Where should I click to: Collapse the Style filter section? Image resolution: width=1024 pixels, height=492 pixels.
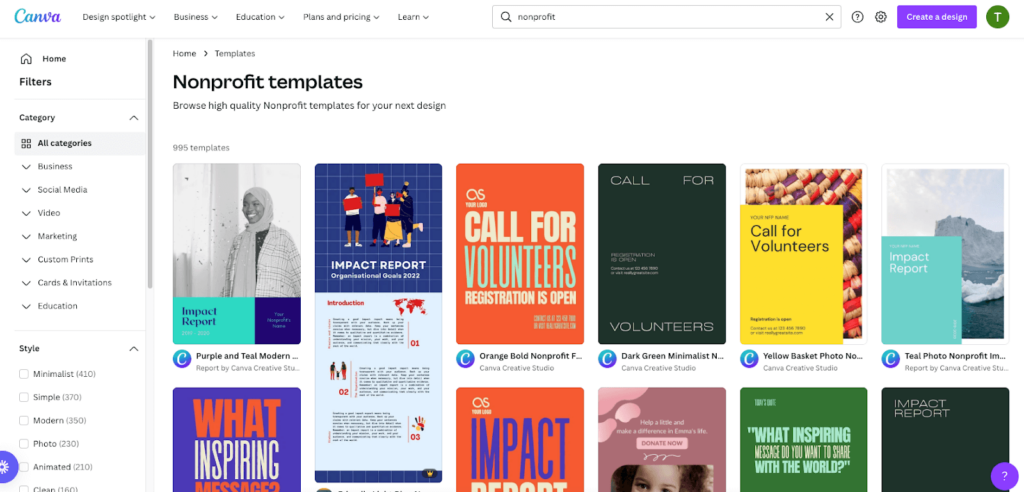(x=134, y=348)
